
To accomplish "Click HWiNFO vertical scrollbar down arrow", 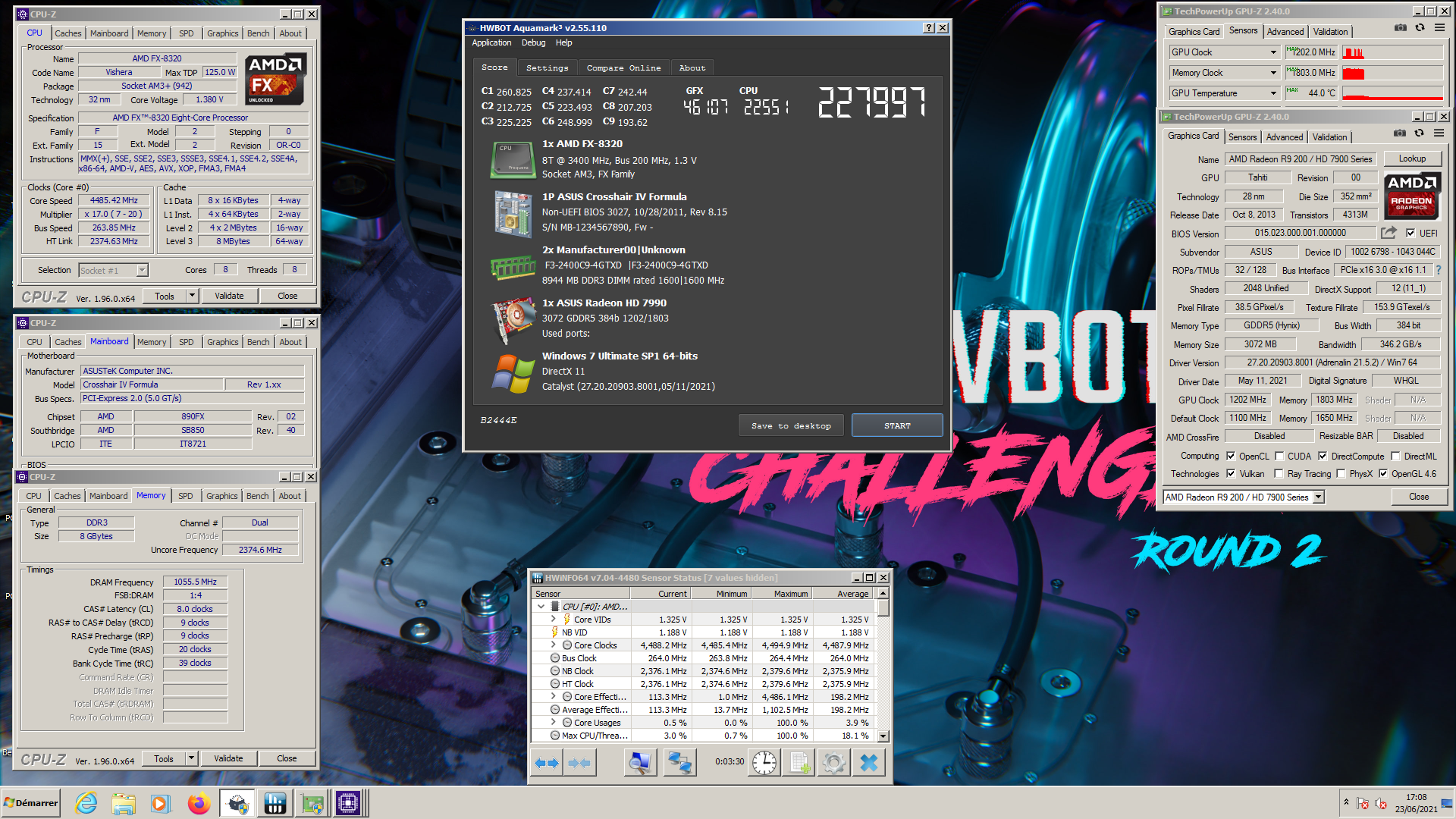I will (x=883, y=736).
